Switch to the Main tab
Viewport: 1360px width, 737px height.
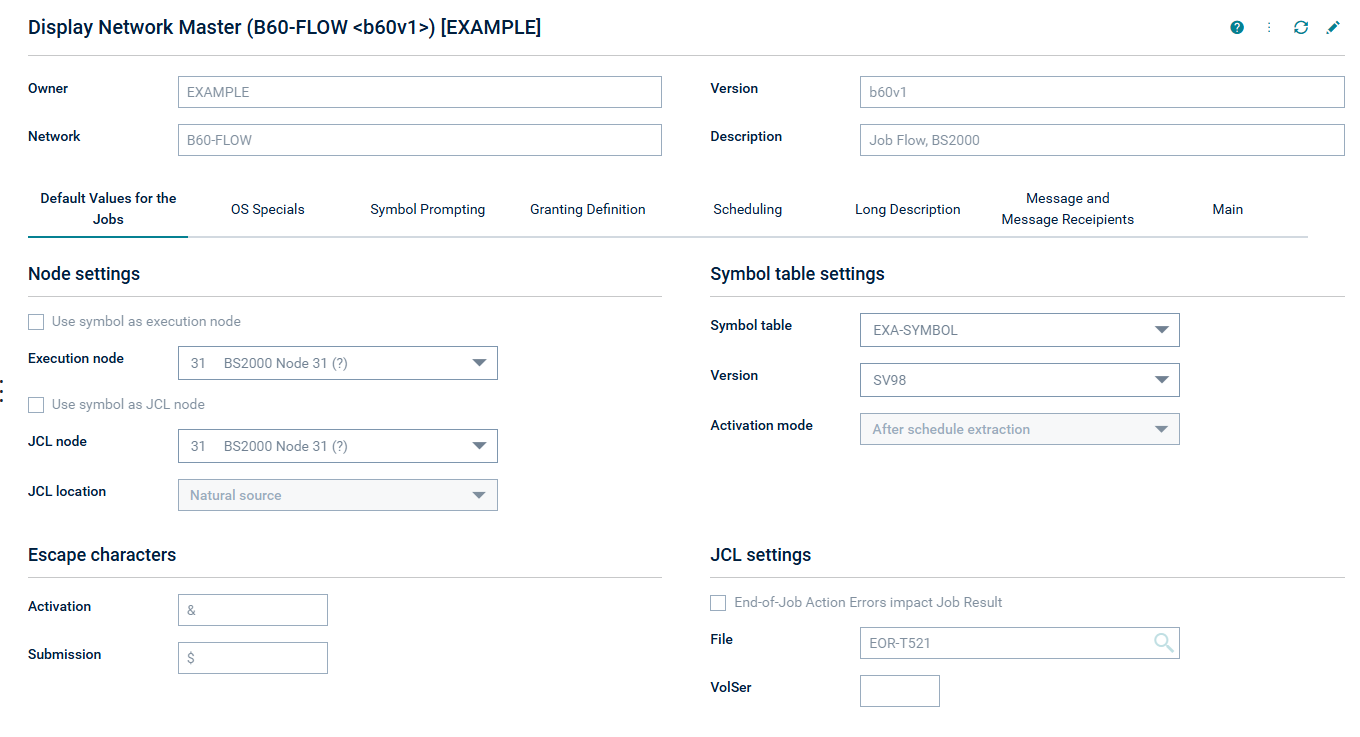click(1228, 209)
